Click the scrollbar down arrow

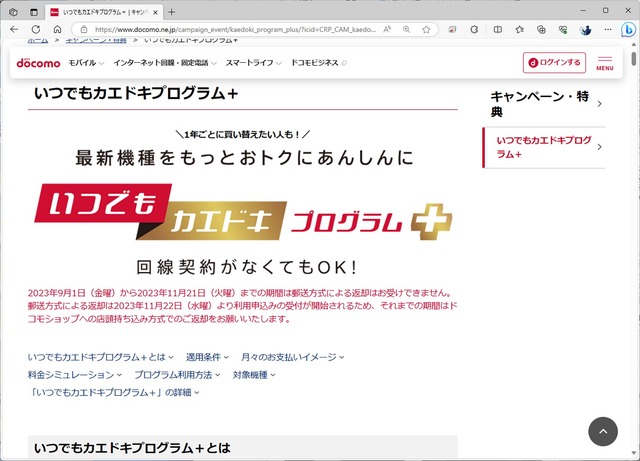click(x=633, y=454)
